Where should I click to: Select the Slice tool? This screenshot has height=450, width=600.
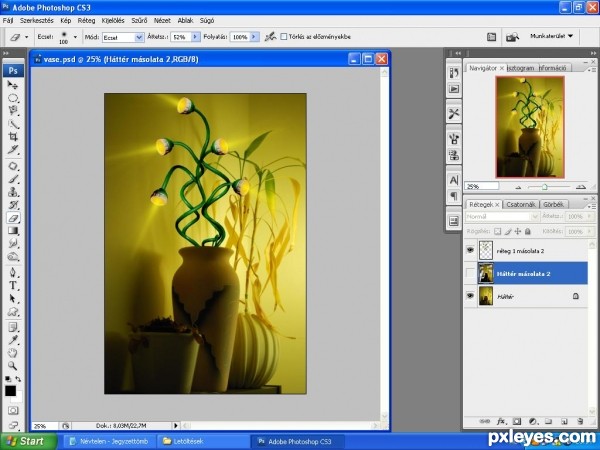13,150
